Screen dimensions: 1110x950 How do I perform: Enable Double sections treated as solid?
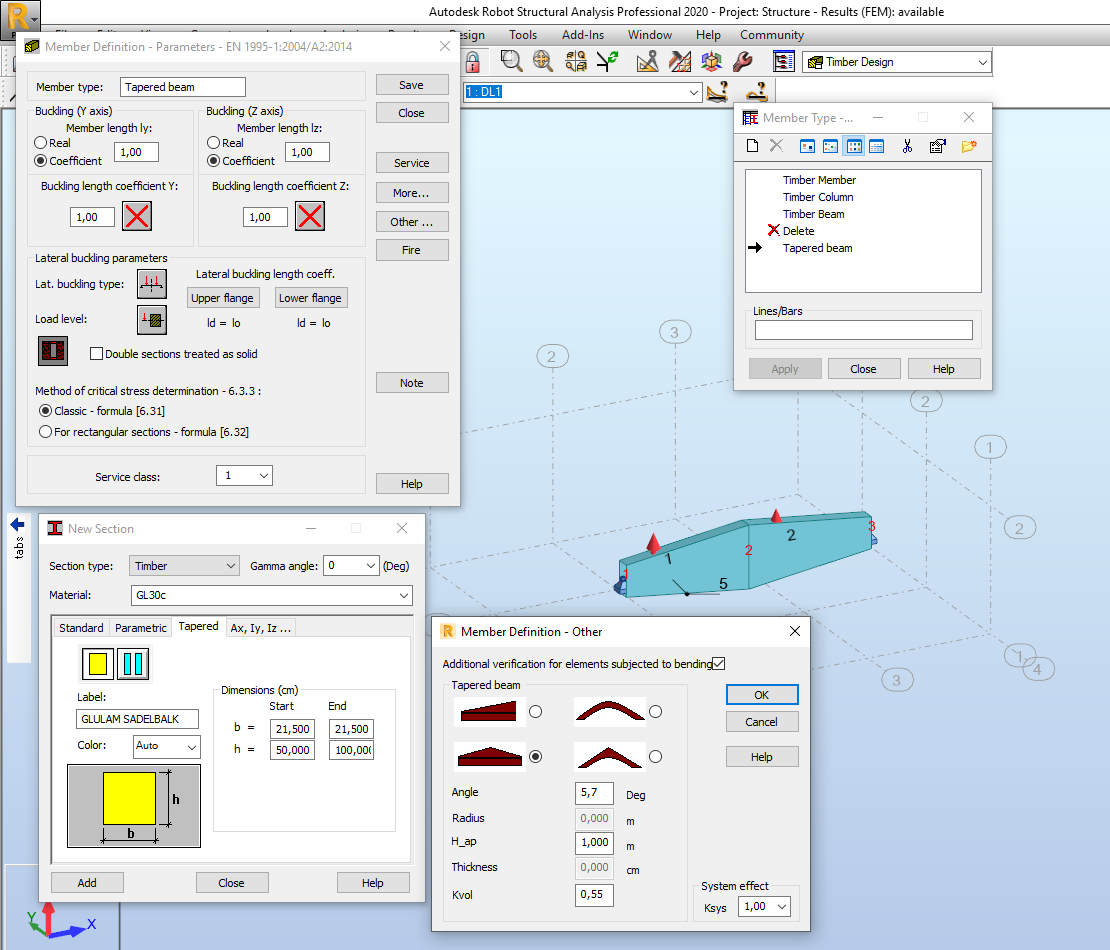[97, 354]
